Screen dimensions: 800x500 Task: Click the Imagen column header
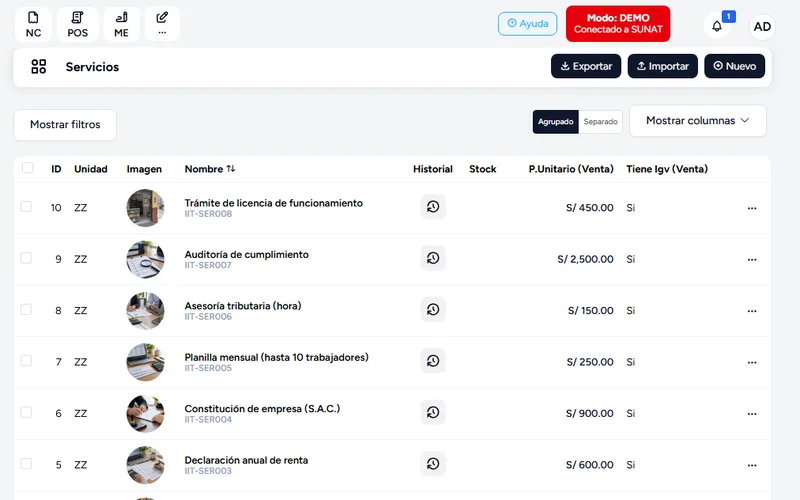point(144,169)
